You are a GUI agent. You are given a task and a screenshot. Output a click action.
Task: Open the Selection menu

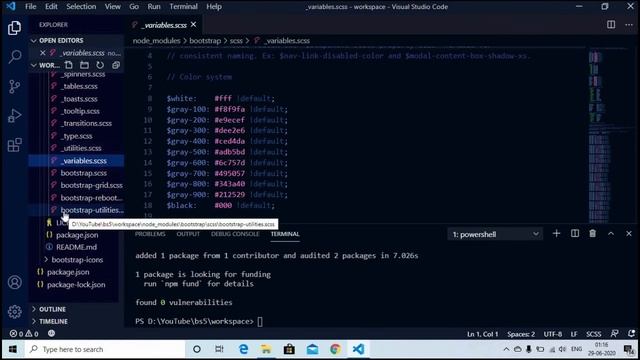[x=81, y=7]
